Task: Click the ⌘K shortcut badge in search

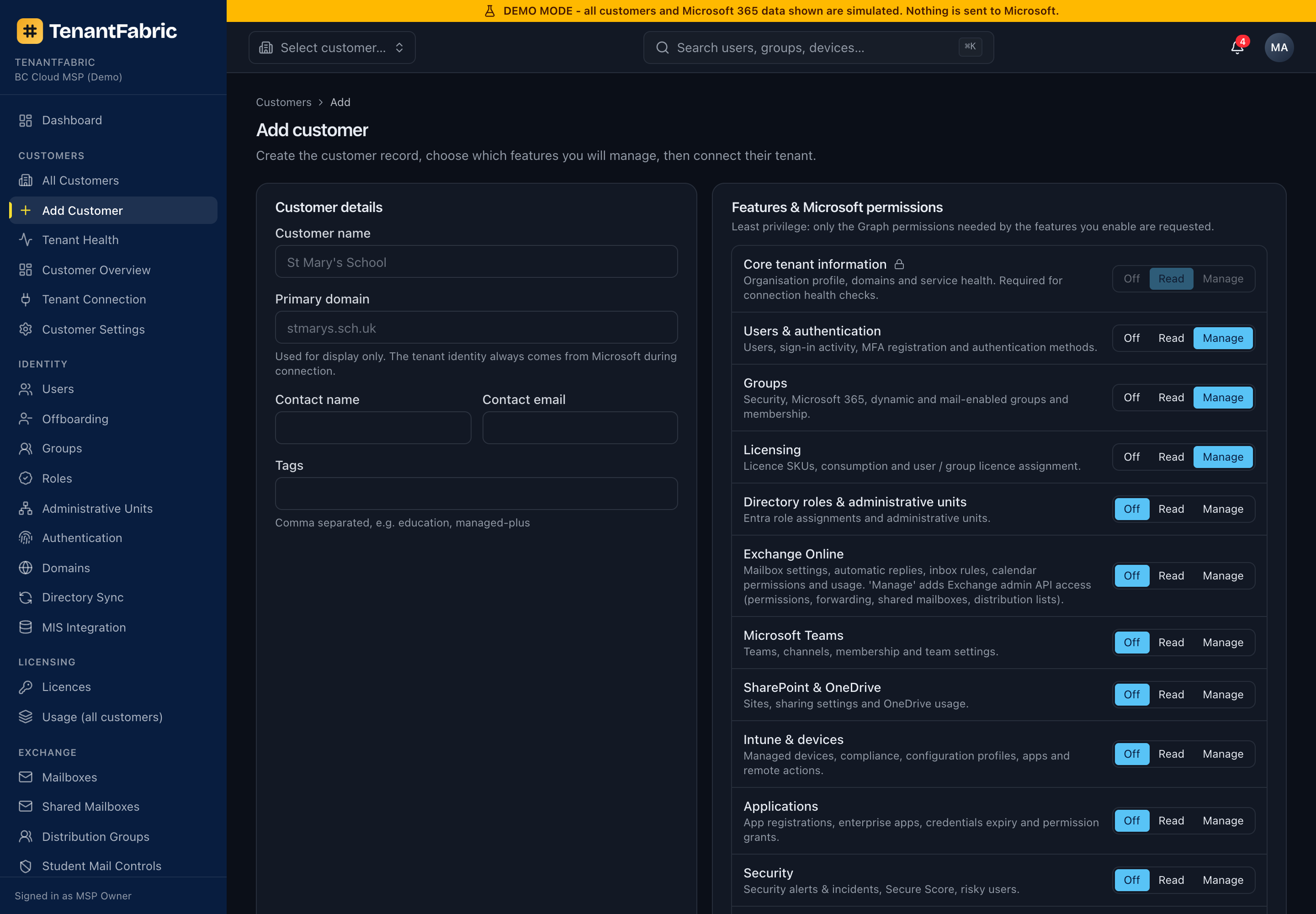Action: point(970,47)
